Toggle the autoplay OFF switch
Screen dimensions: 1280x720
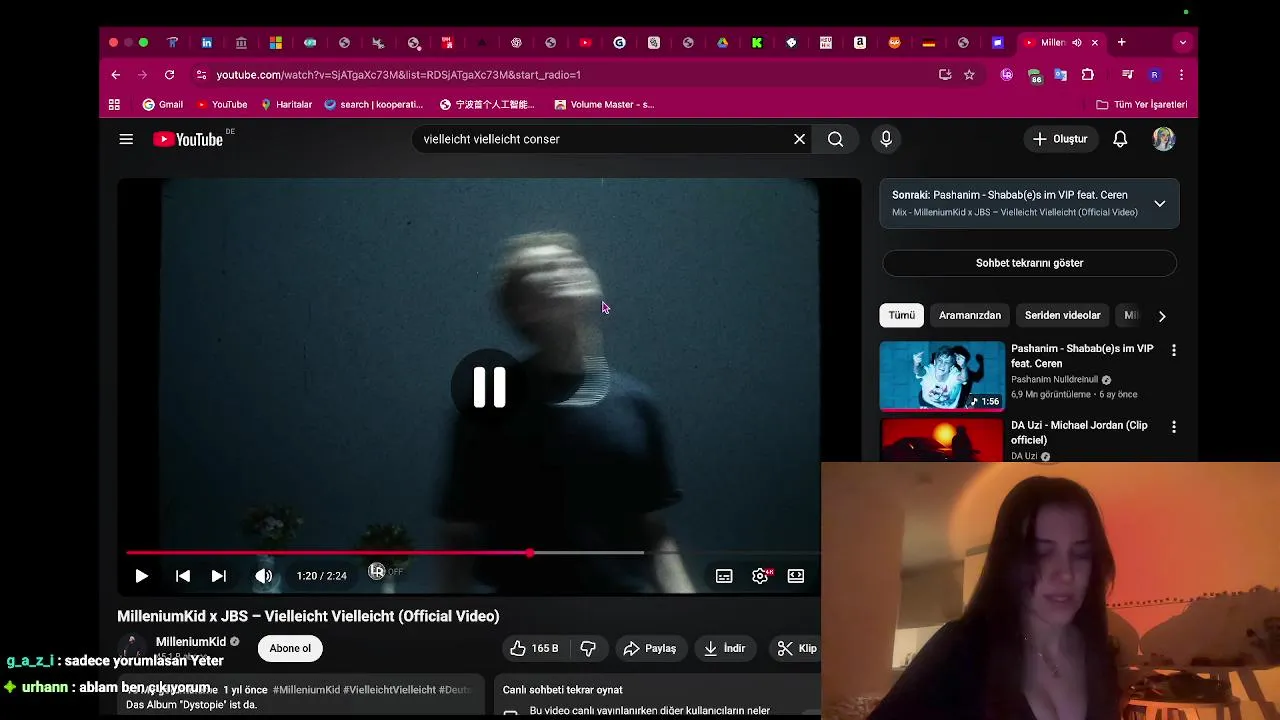[384, 572]
